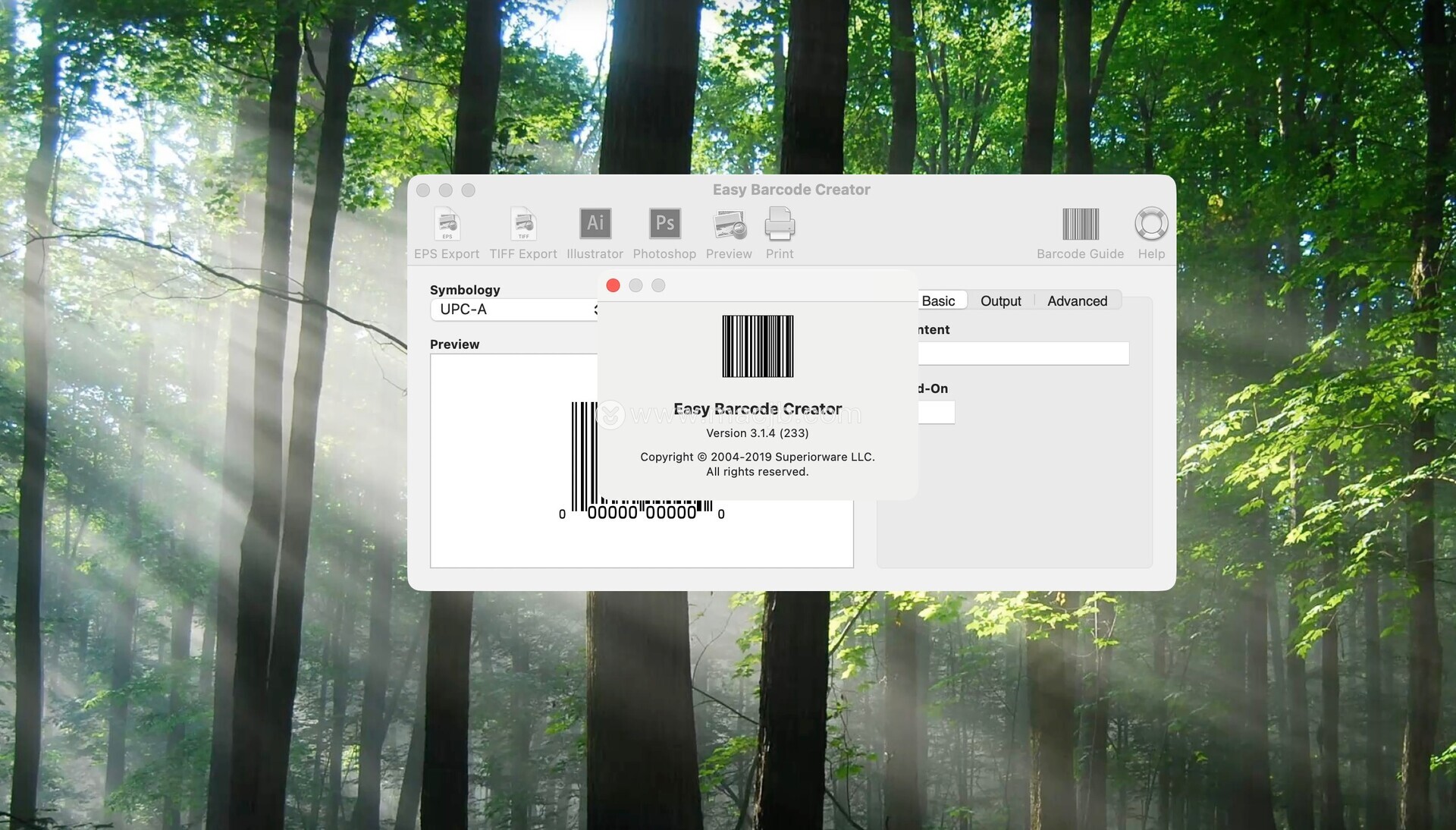This screenshot has height=830, width=1456.
Task: Open the Barcode Guide
Action: point(1080,225)
